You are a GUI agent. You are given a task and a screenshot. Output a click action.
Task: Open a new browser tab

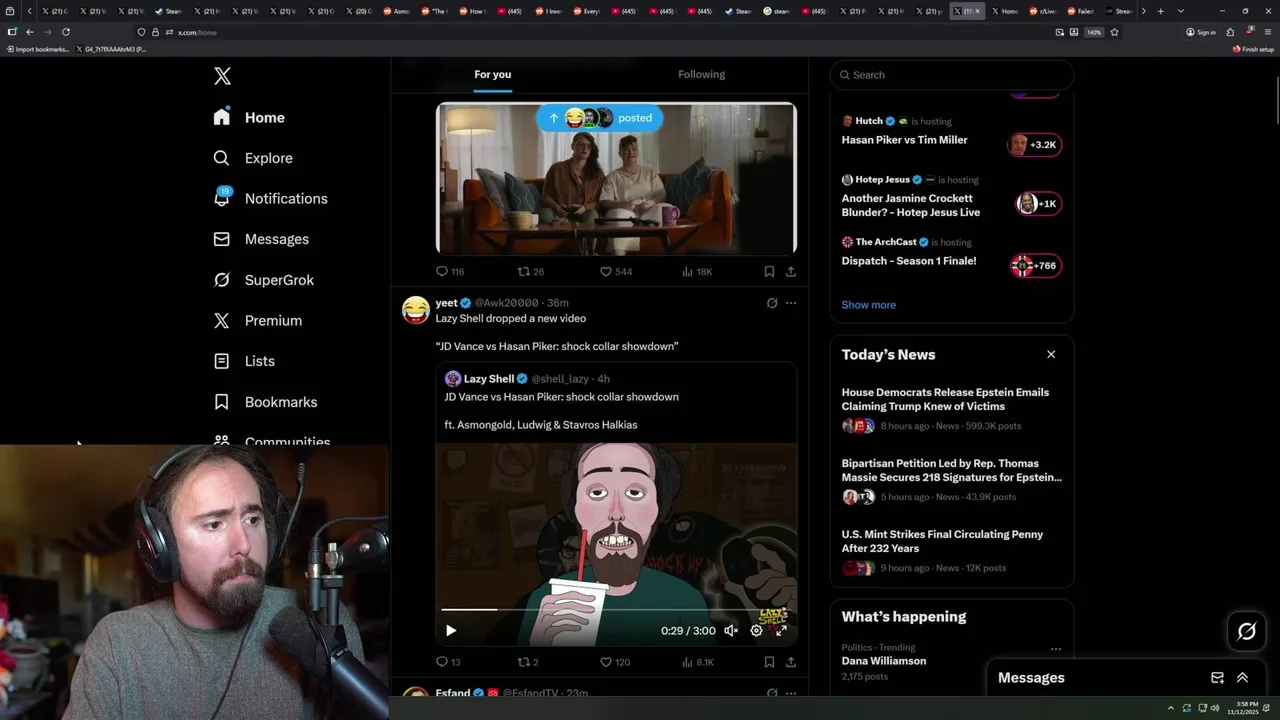(1160, 11)
